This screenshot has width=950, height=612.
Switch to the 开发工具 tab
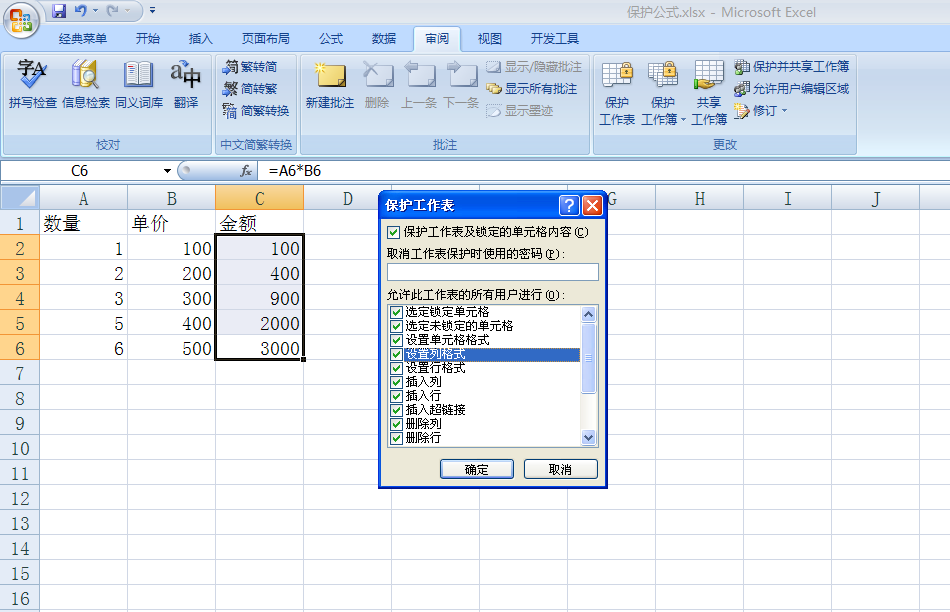[555, 39]
